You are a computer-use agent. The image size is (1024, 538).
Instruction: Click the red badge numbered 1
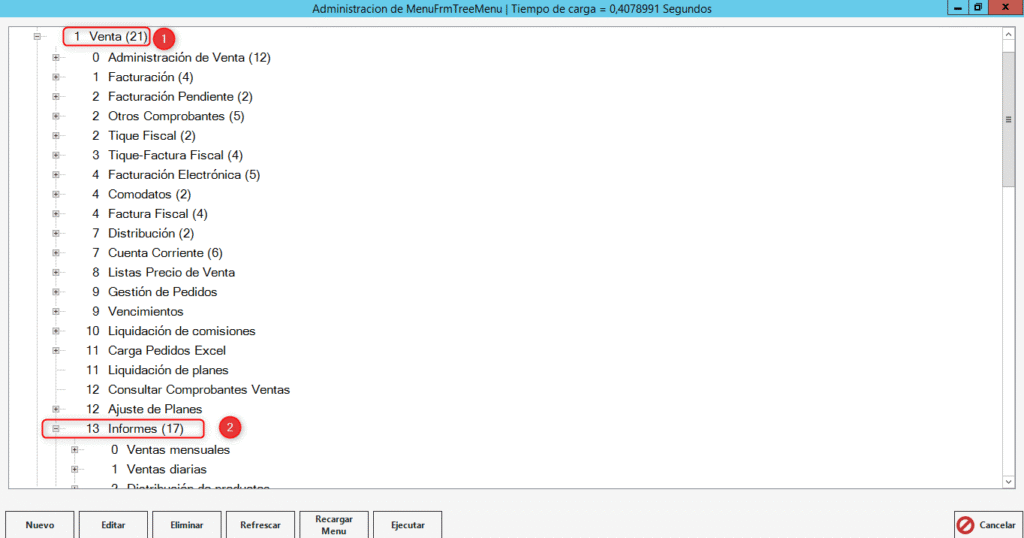coord(165,38)
